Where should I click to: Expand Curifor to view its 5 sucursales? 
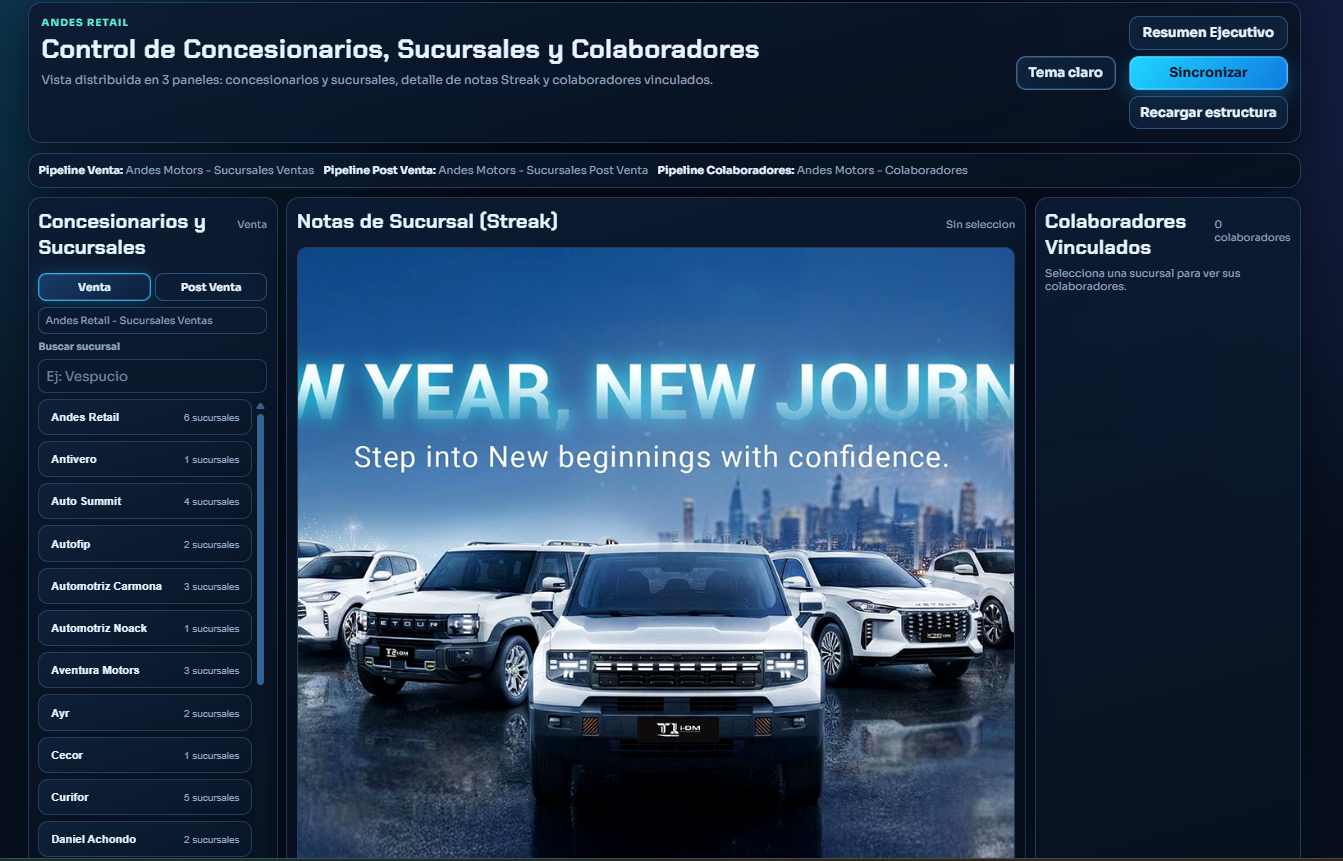click(x=144, y=797)
